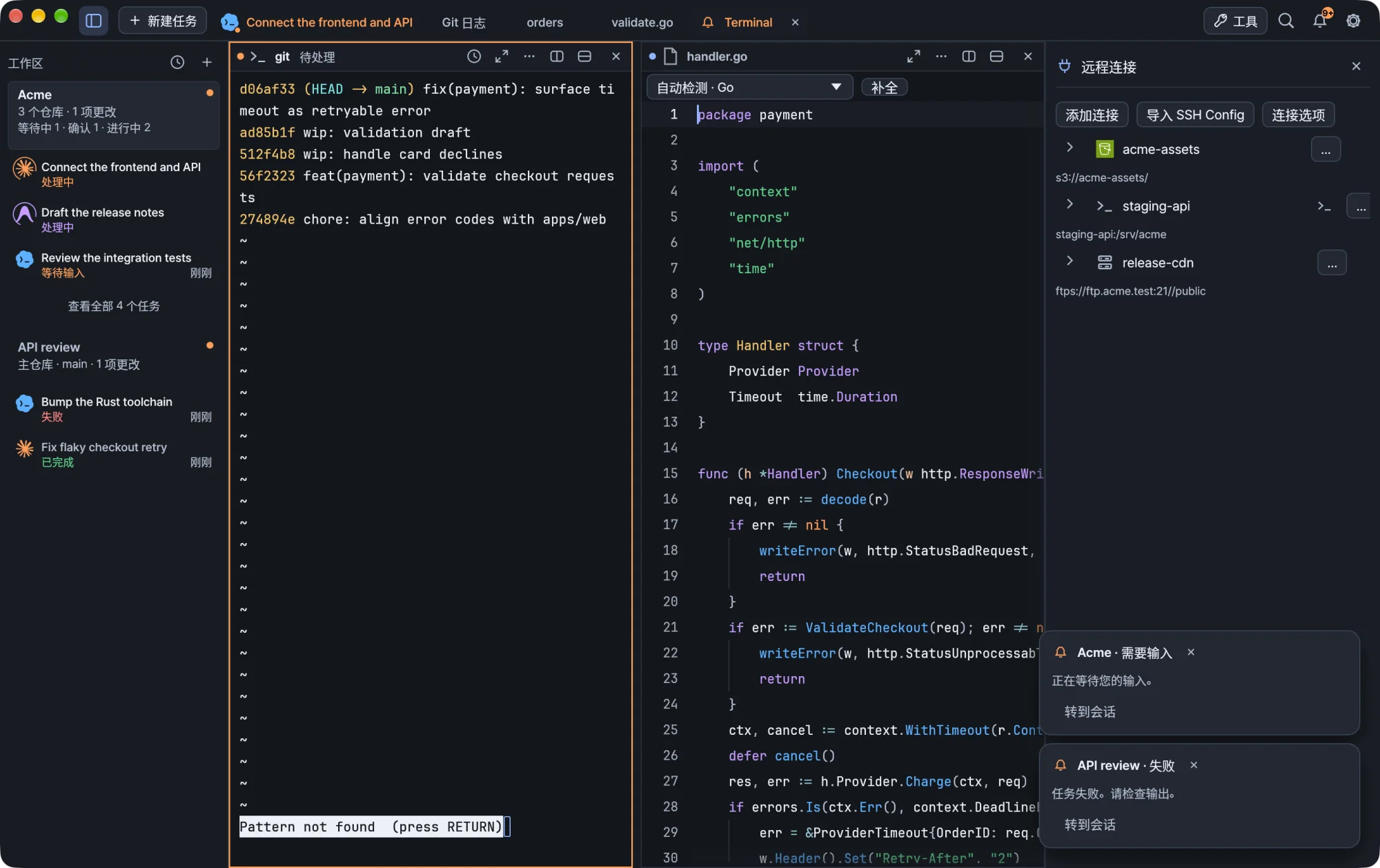The width and height of the screenshot is (1380, 868).
Task: Open the settings gear icon in title bar
Action: coord(1353,21)
